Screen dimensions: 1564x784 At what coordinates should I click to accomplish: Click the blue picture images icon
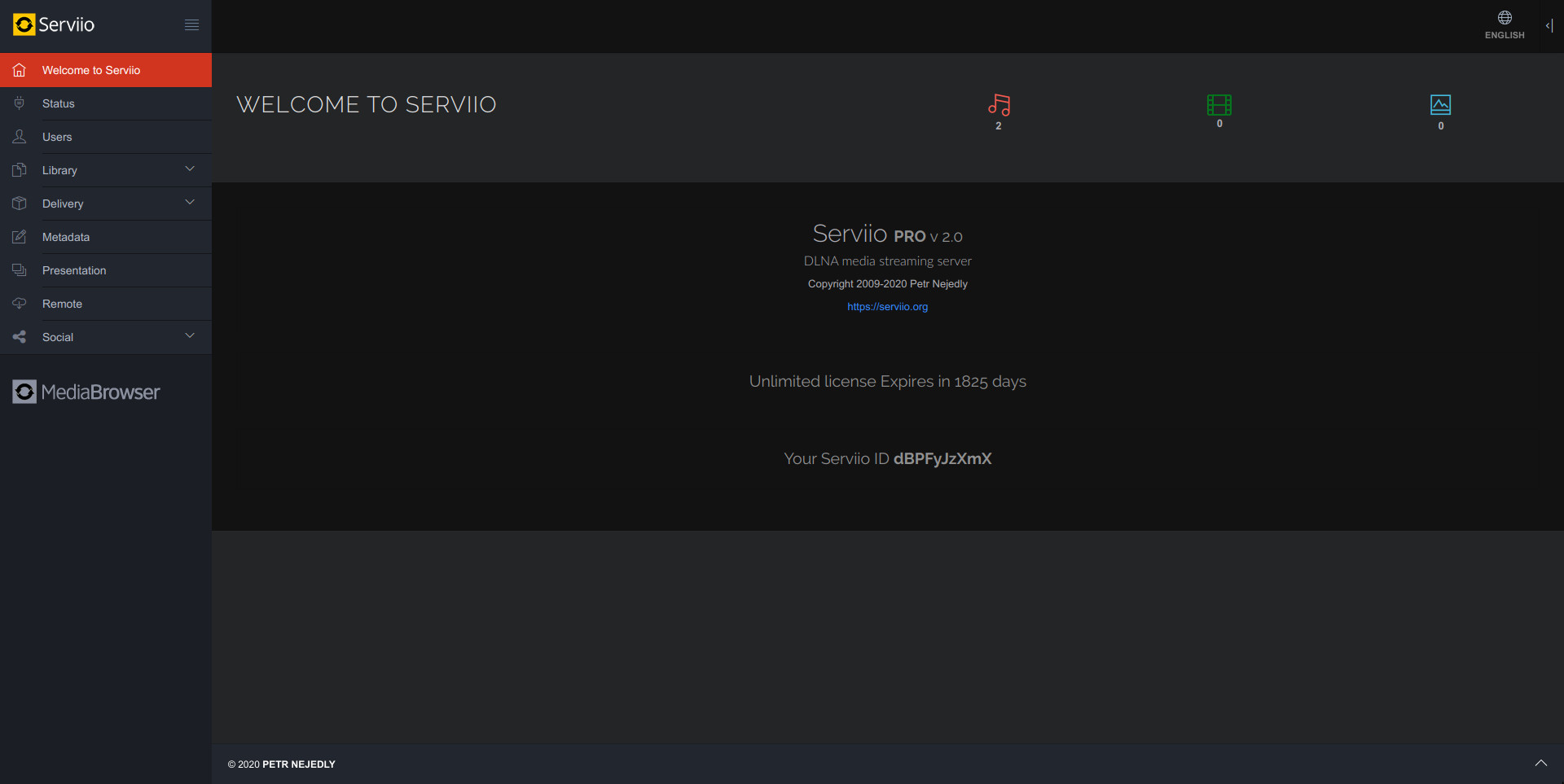[x=1441, y=104]
